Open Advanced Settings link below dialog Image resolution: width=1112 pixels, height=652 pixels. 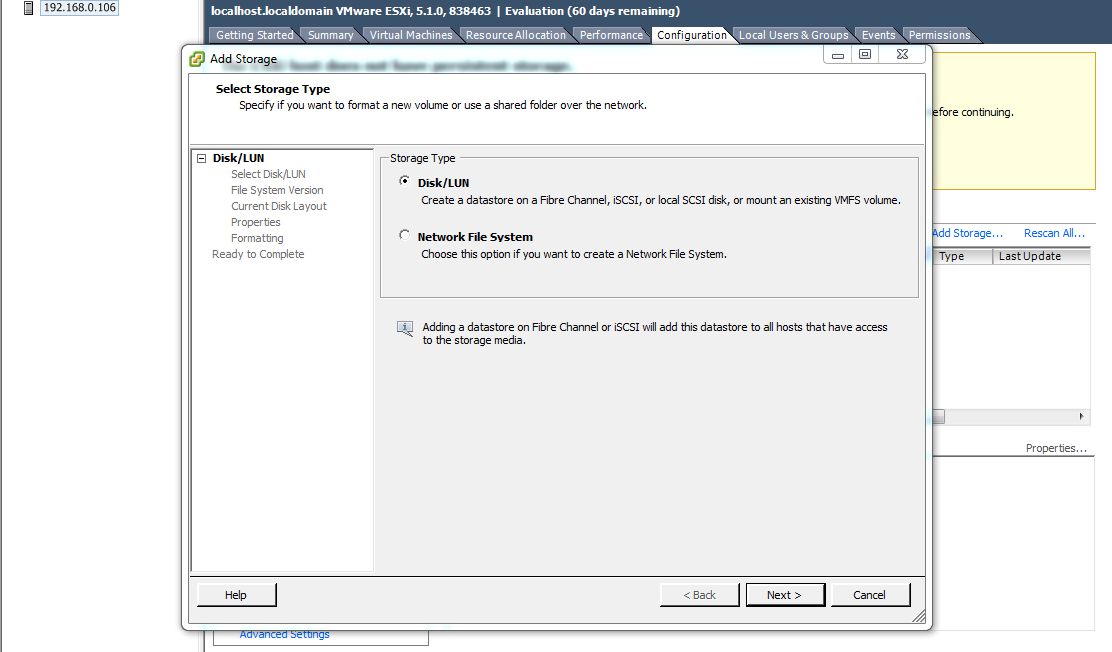(284, 634)
